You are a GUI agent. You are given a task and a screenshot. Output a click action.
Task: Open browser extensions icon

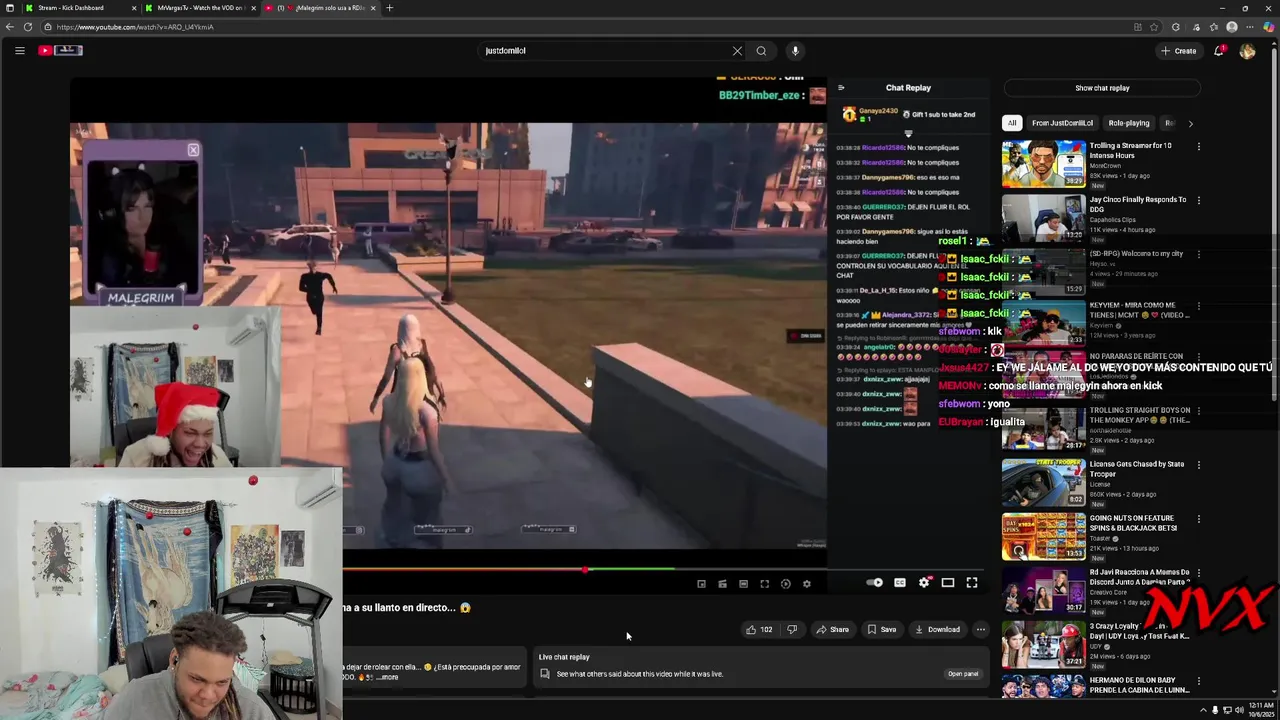1175,27
